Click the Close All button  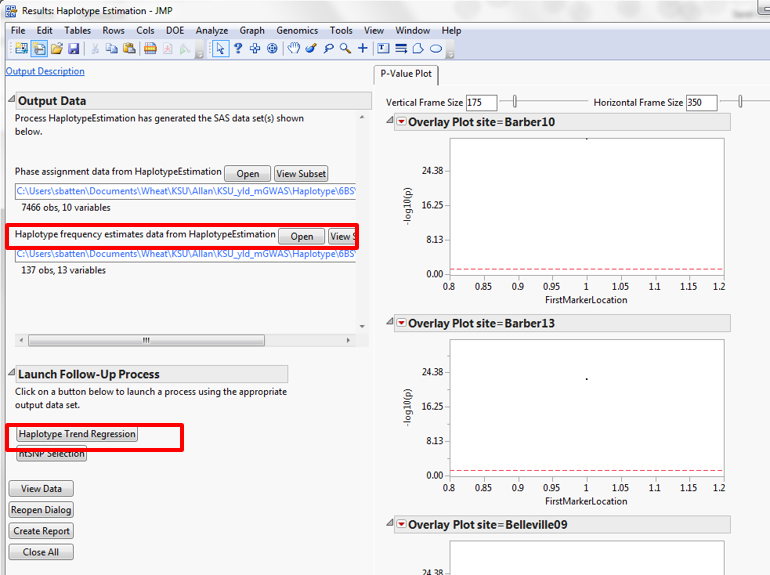[x=41, y=552]
